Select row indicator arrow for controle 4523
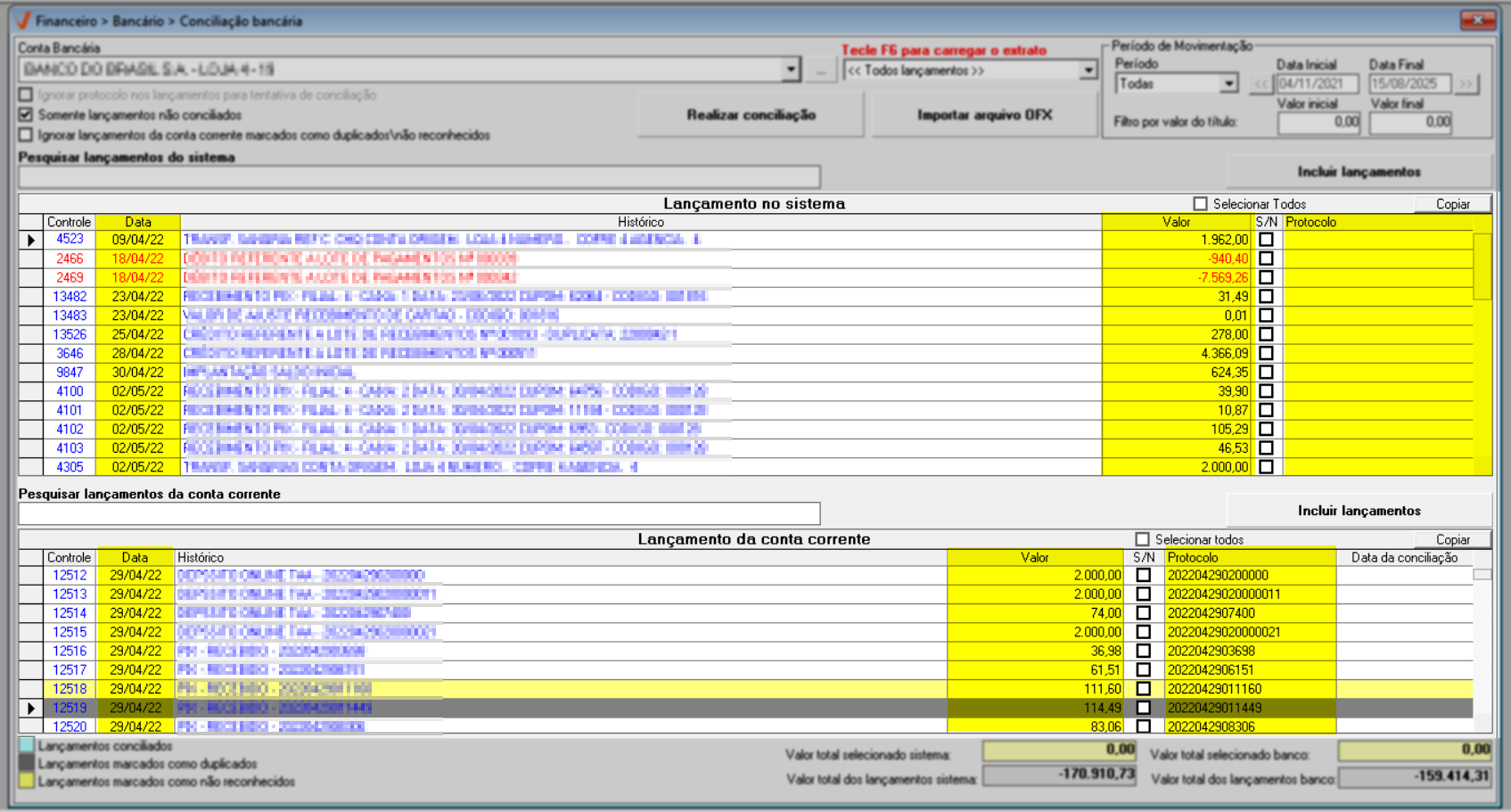The width and height of the screenshot is (1511, 812). pos(31,240)
